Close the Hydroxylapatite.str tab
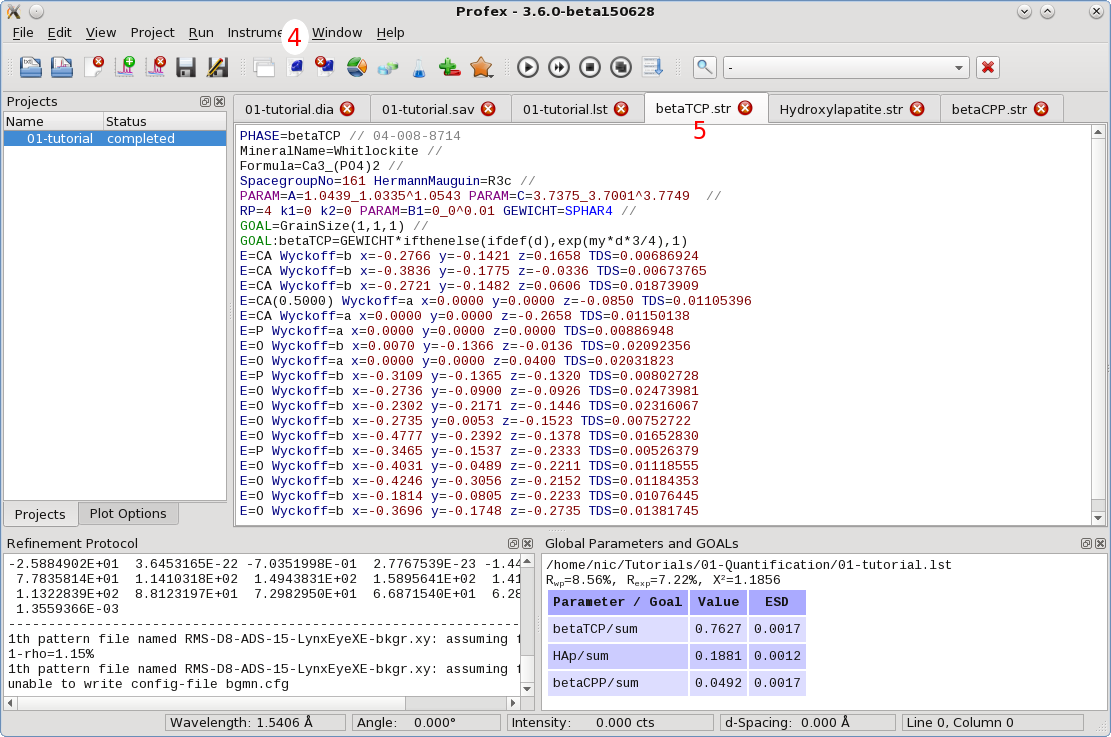This screenshot has width=1111, height=737. [918, 108]
